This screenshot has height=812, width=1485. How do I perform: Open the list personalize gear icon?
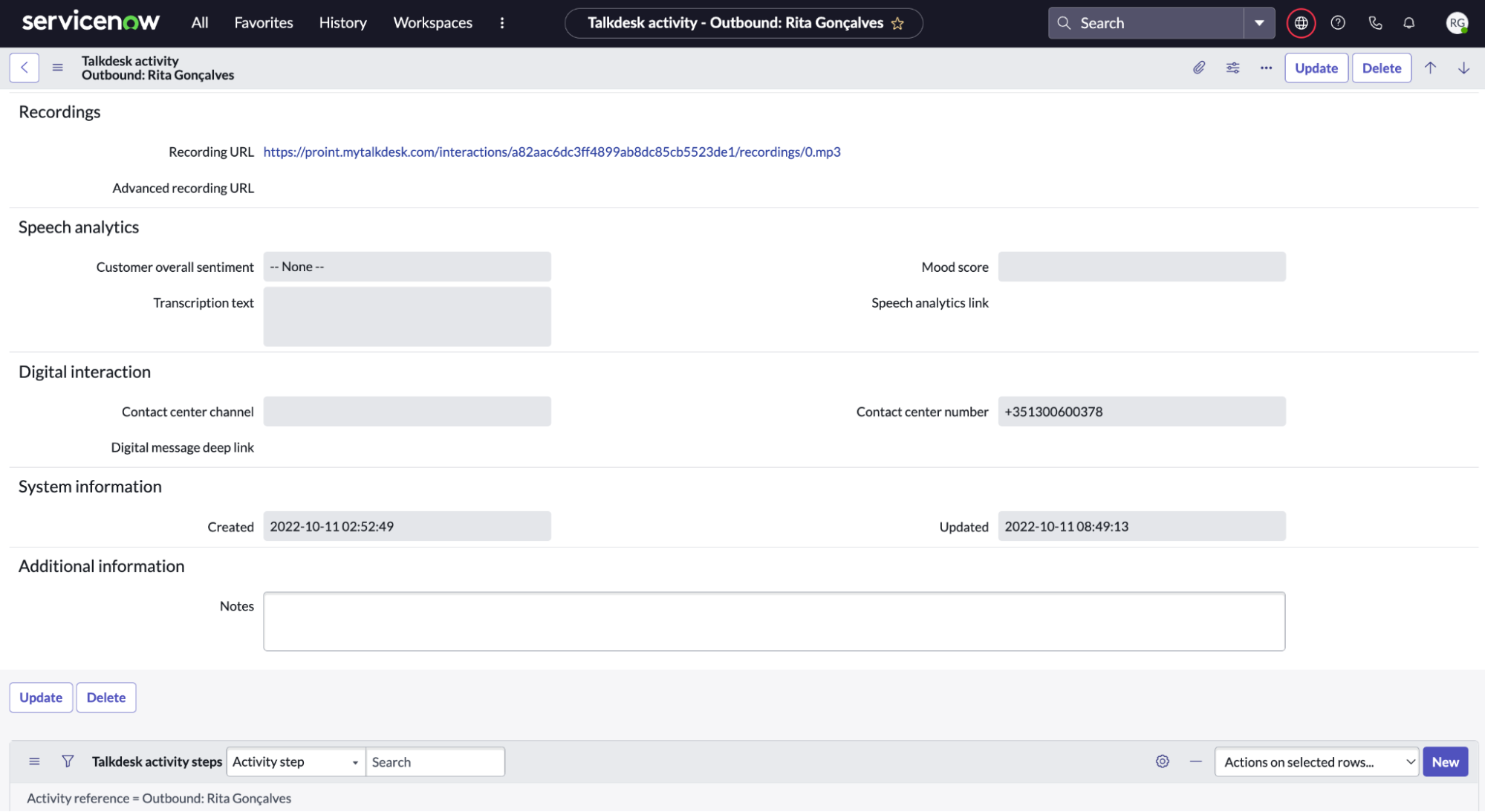[x=1163, y=761]
